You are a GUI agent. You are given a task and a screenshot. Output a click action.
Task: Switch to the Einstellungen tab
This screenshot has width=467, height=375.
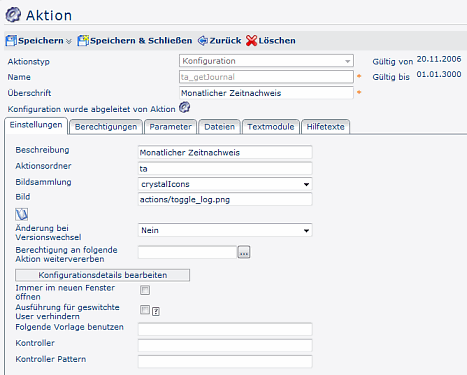36,125
